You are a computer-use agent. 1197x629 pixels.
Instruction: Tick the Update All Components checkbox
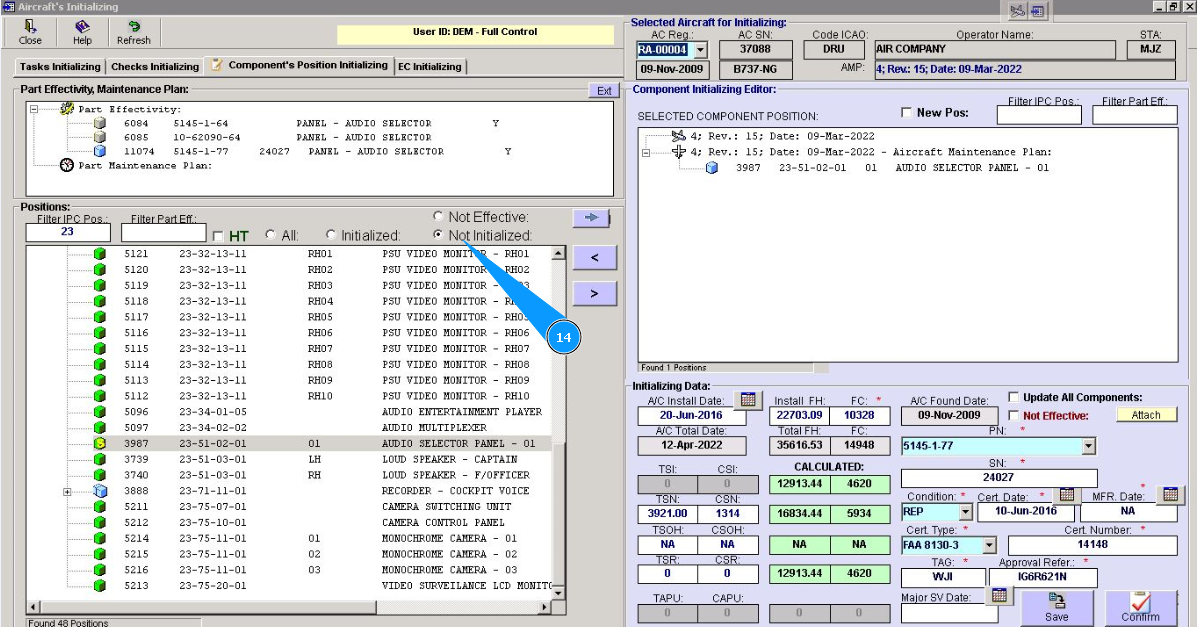1014,397
